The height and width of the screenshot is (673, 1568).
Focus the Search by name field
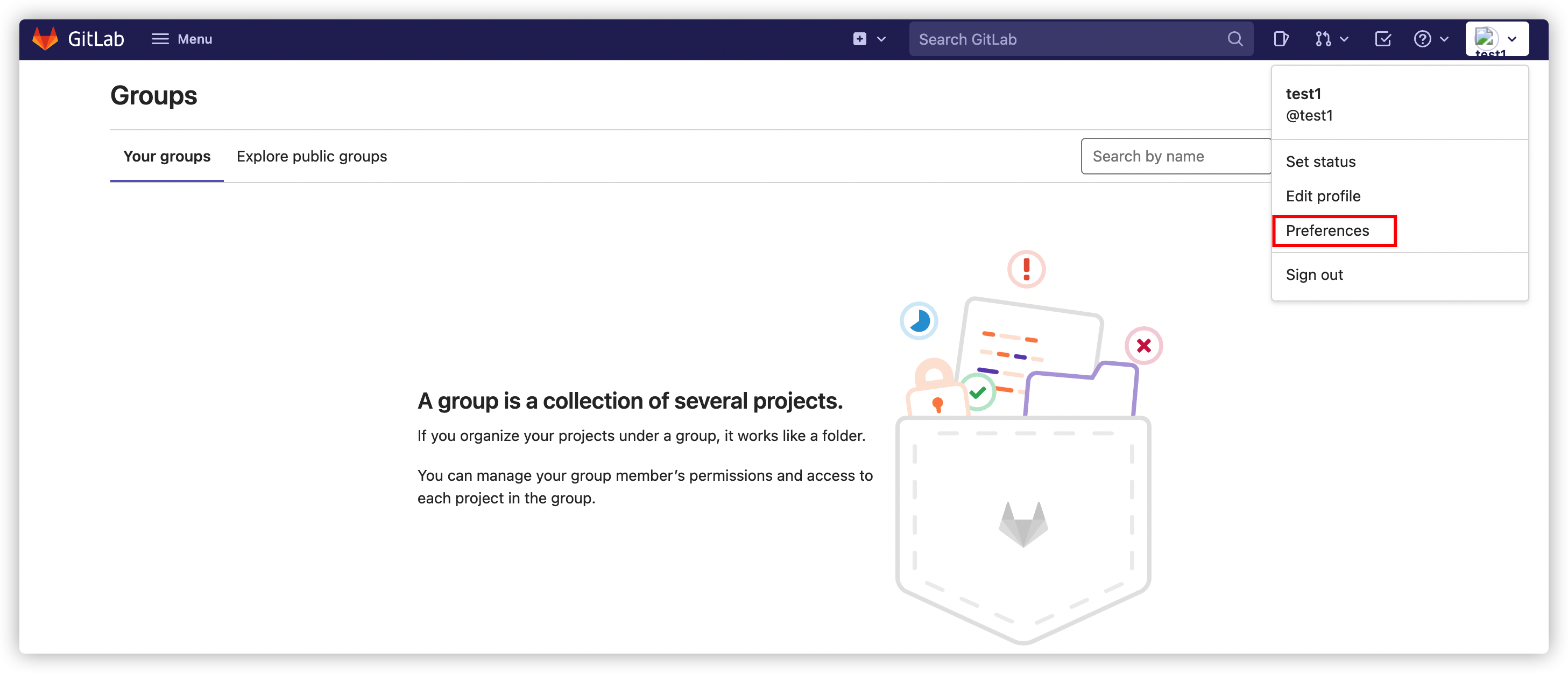pos(1175,157)
